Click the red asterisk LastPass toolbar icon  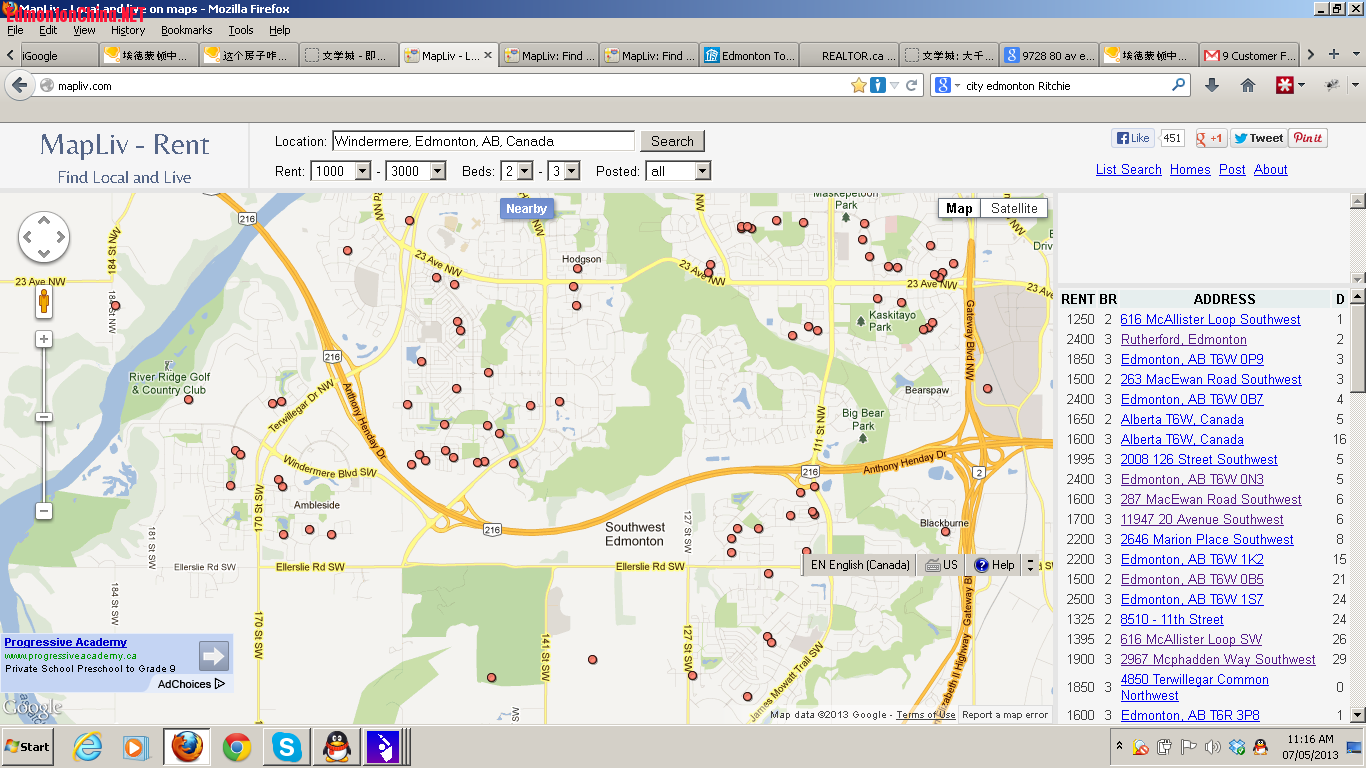[1284, 86]
